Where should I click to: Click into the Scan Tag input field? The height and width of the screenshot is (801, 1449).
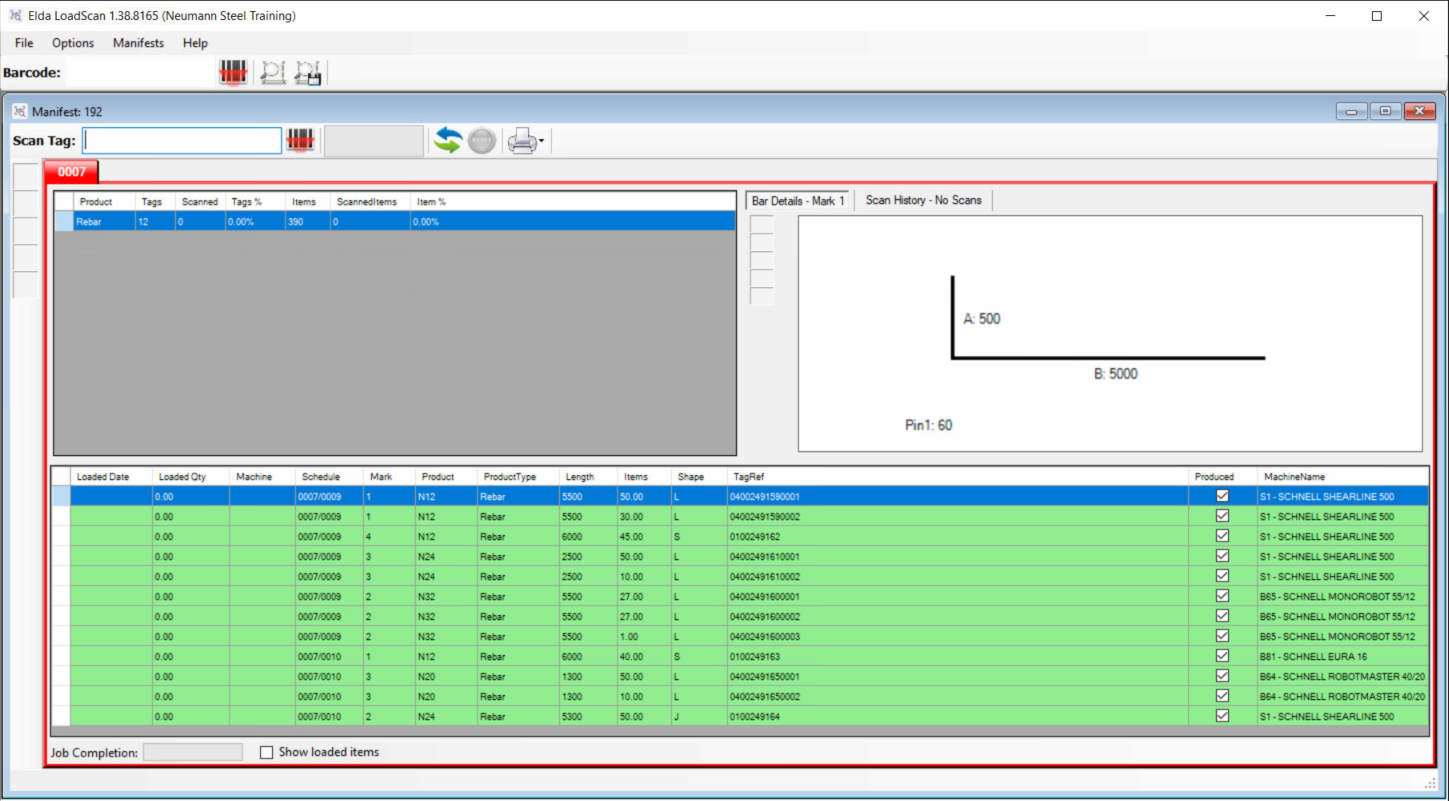[182, 141]
